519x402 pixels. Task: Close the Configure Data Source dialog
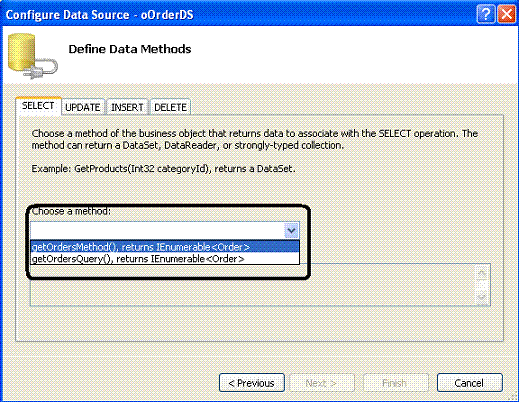507,15
